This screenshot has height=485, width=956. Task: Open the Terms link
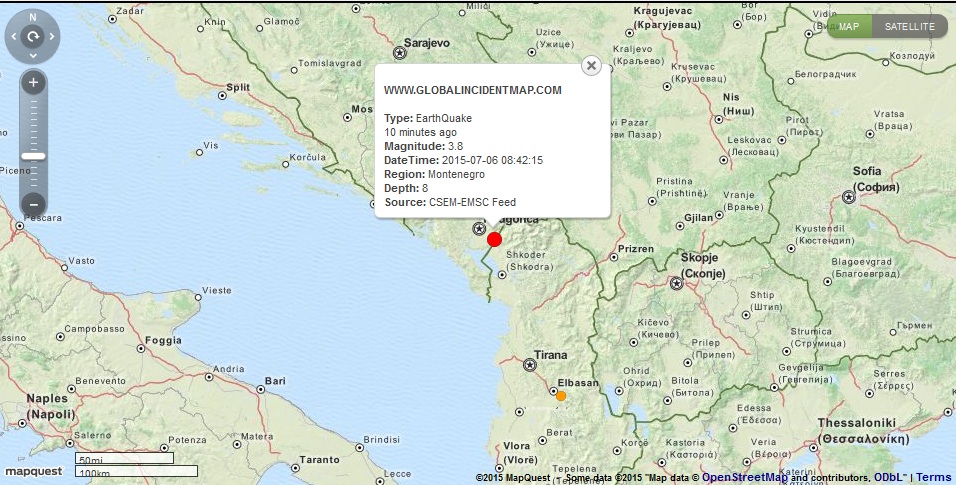click(934, 477)
